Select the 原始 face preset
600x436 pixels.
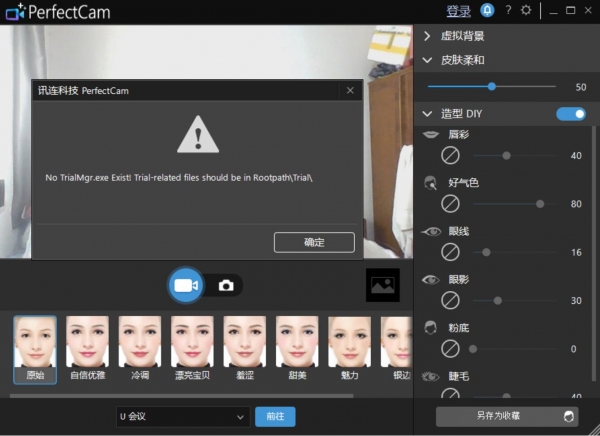pos(35,349)
